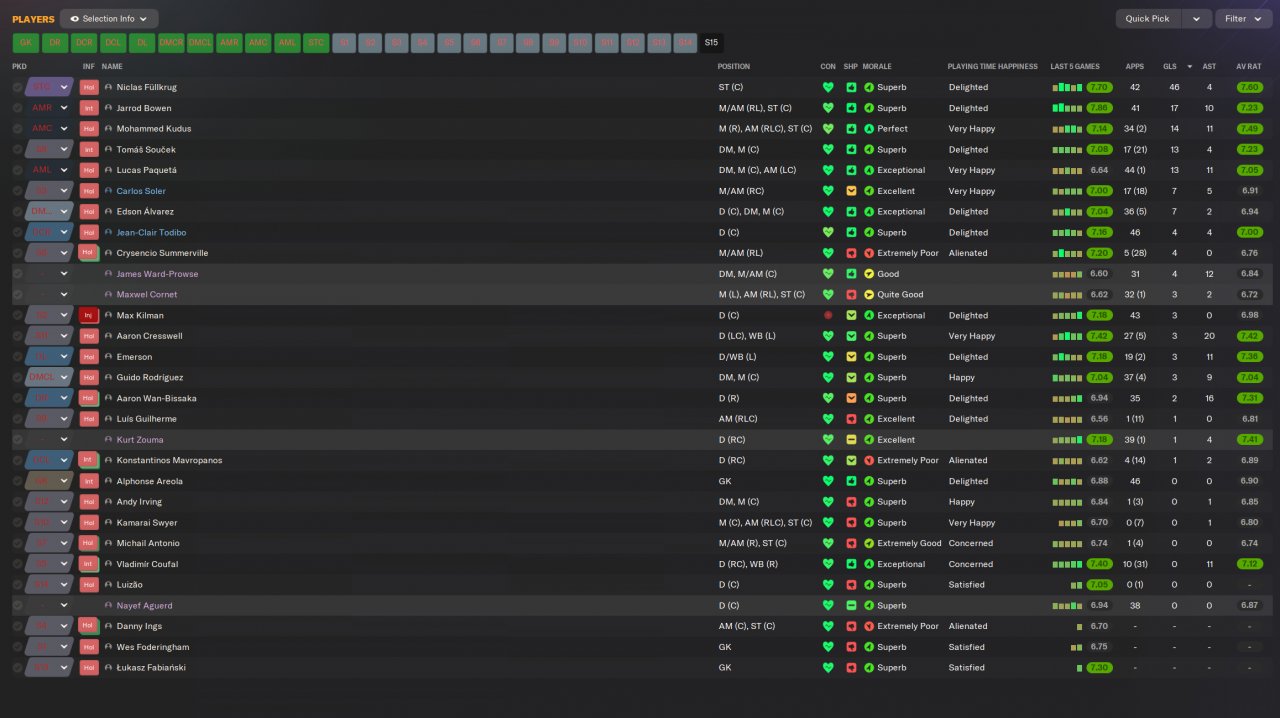
Task: Open the Filter dropdown
Action: point(1242,19)
